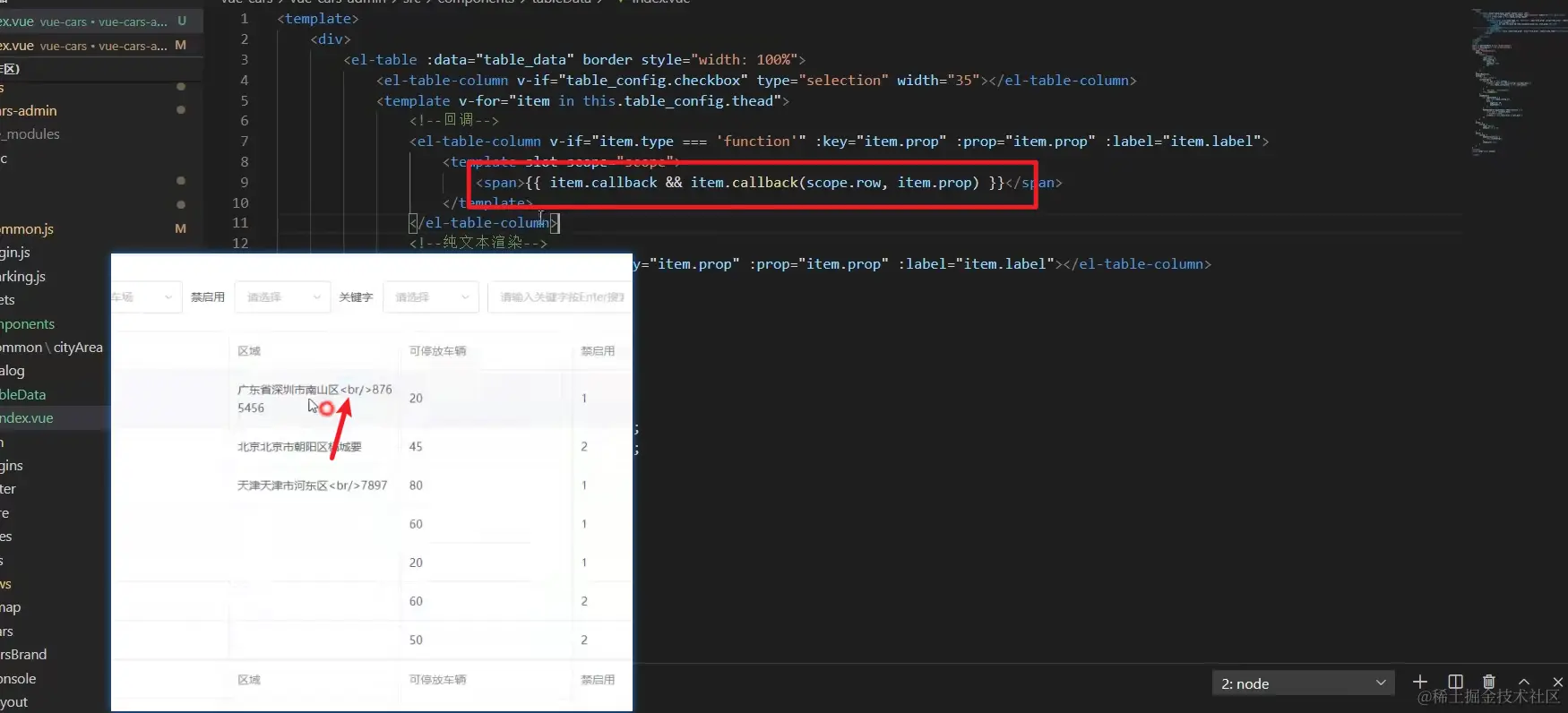This screenshot has width=1568, height=713.
Task: Open the "rking.js" file in the explorer
Action: (x=23, y=277)
